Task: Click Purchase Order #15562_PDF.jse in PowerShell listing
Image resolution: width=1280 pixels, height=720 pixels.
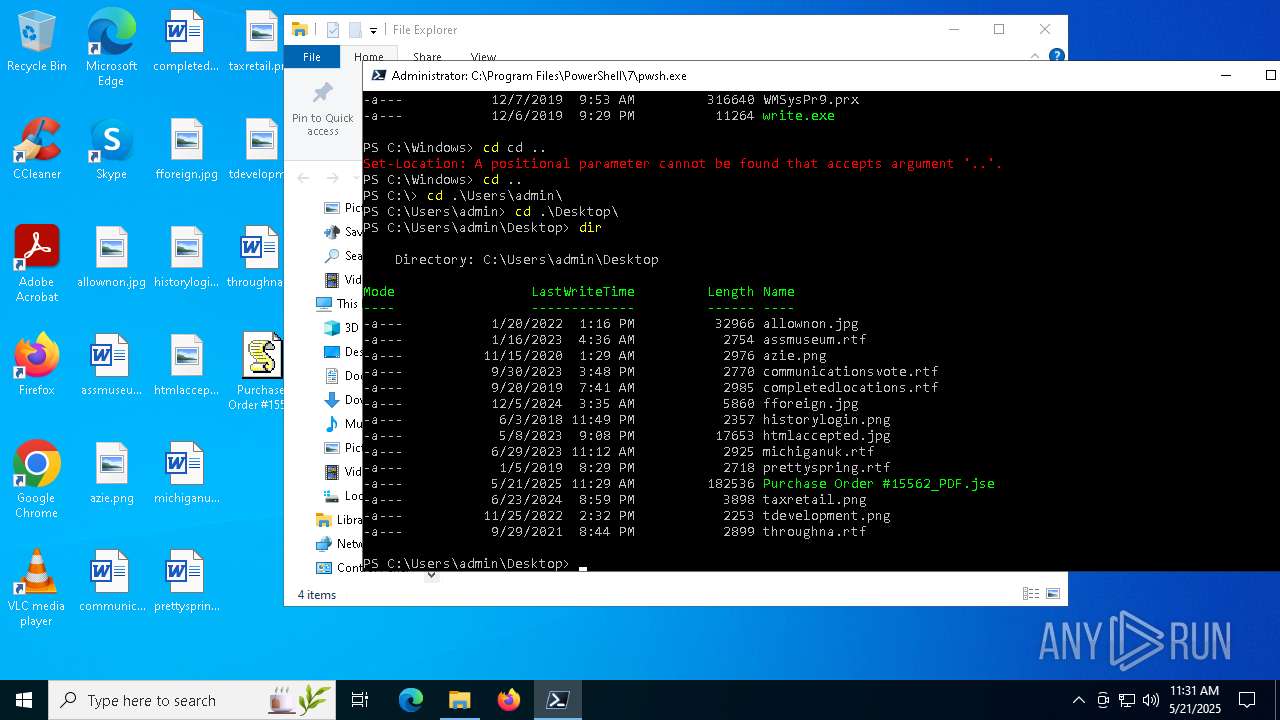Action: (878, 484)
